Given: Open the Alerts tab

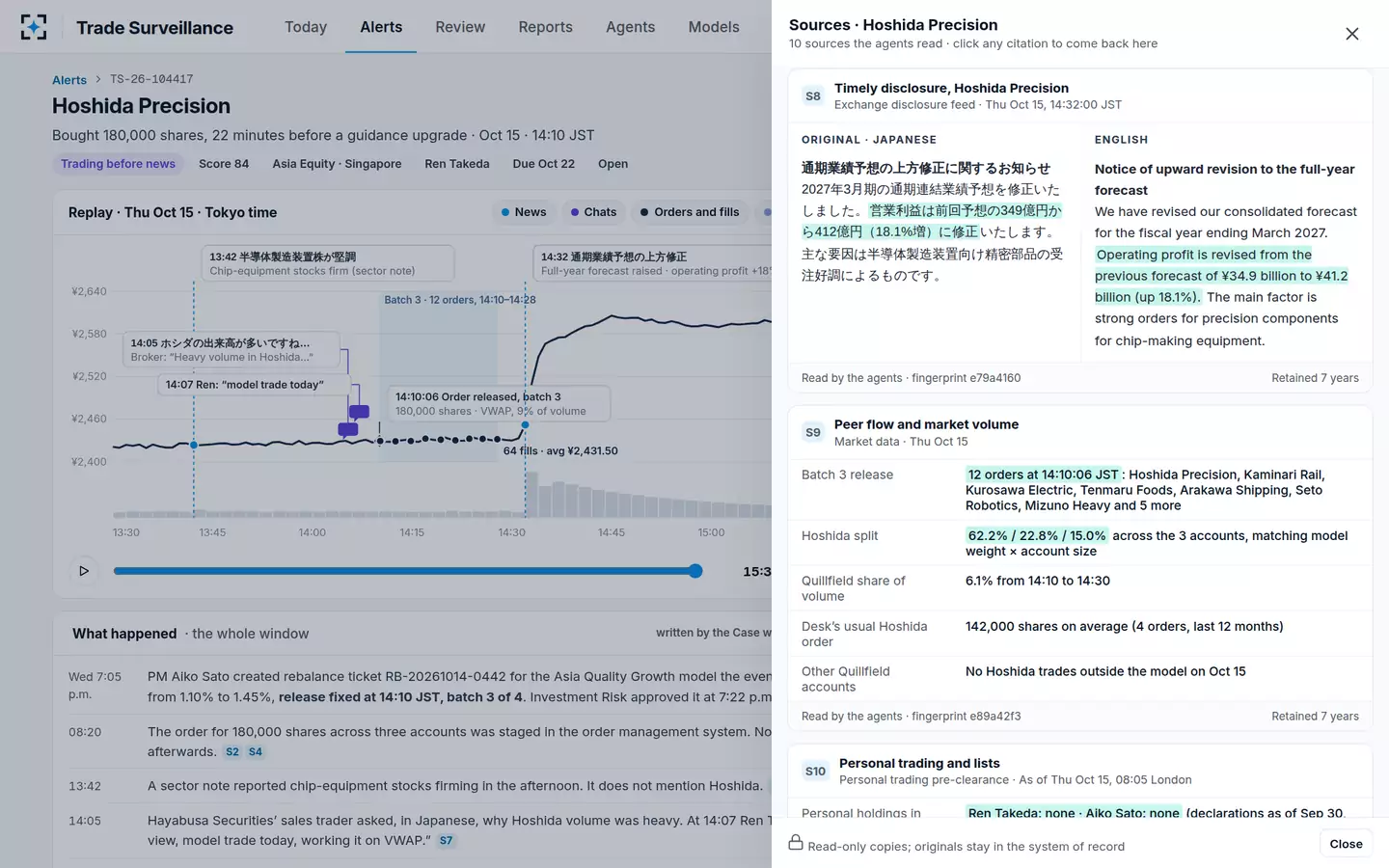Looking at the screenshot, I should [x=381, y=27].
